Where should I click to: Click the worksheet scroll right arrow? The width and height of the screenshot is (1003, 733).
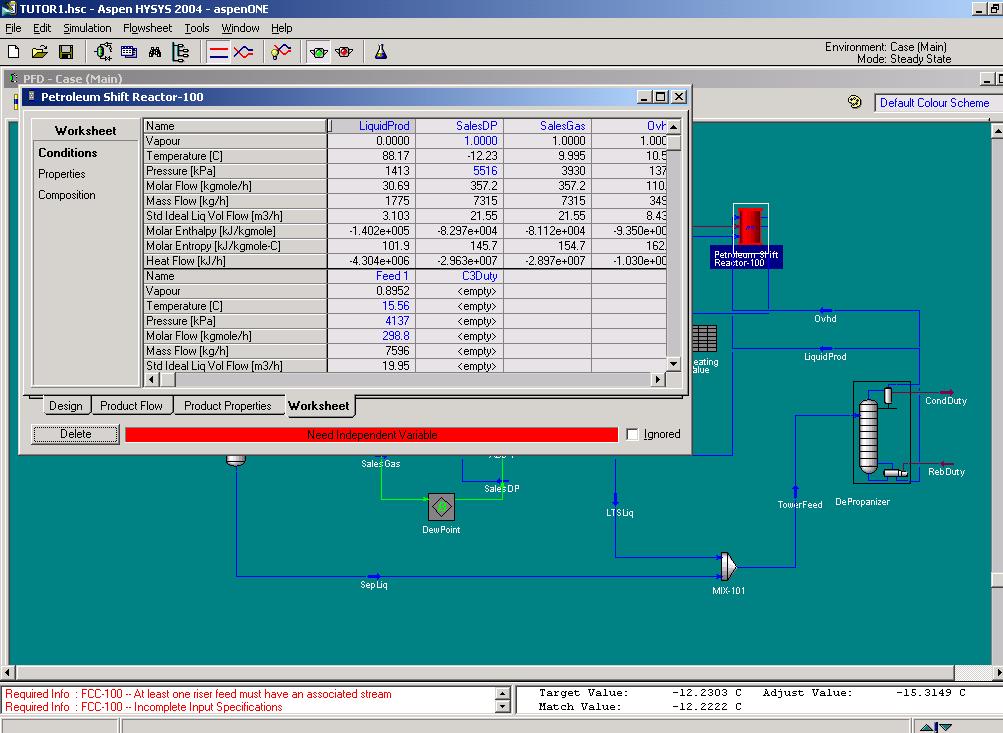pyautogui.click(x=658, y=379)
